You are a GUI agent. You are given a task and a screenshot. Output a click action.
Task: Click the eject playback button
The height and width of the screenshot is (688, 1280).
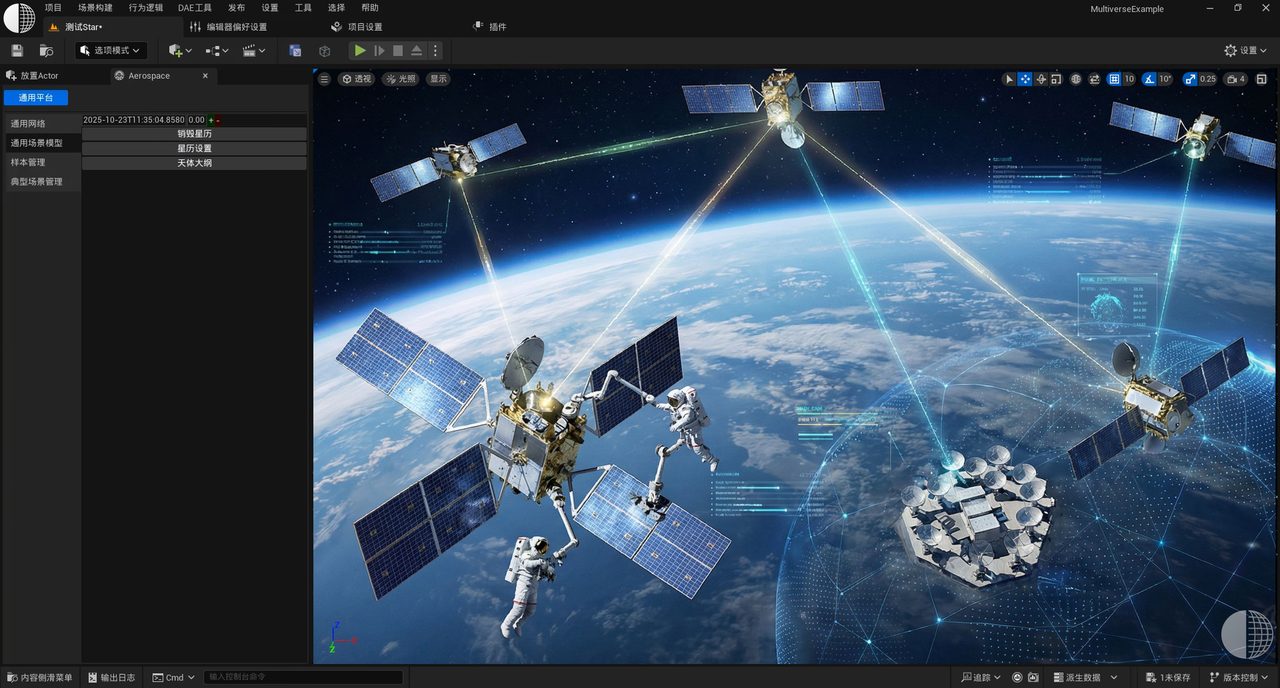(x=417, y=50)
